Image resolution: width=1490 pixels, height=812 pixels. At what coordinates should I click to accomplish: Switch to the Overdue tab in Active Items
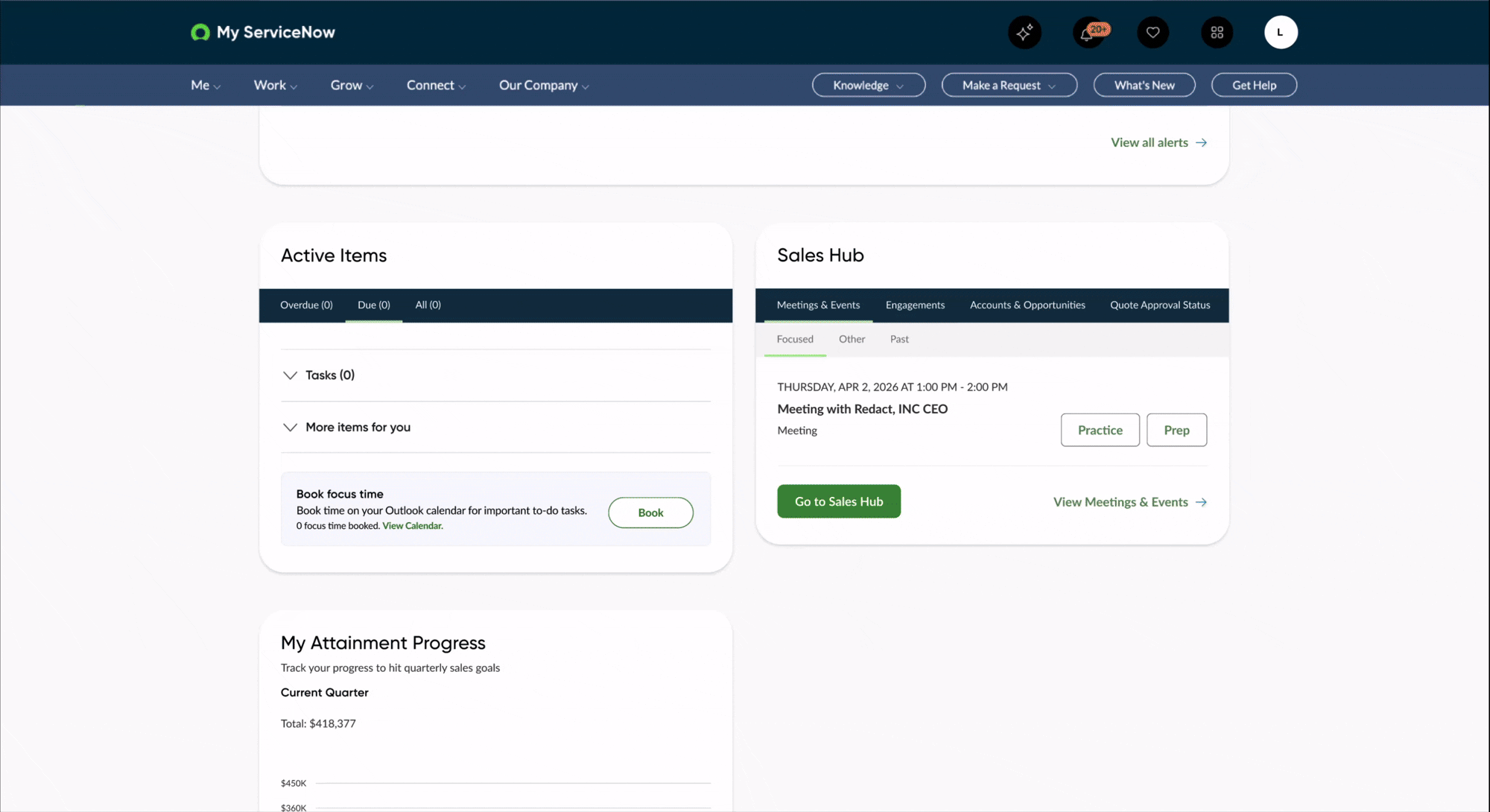[306, 305]
